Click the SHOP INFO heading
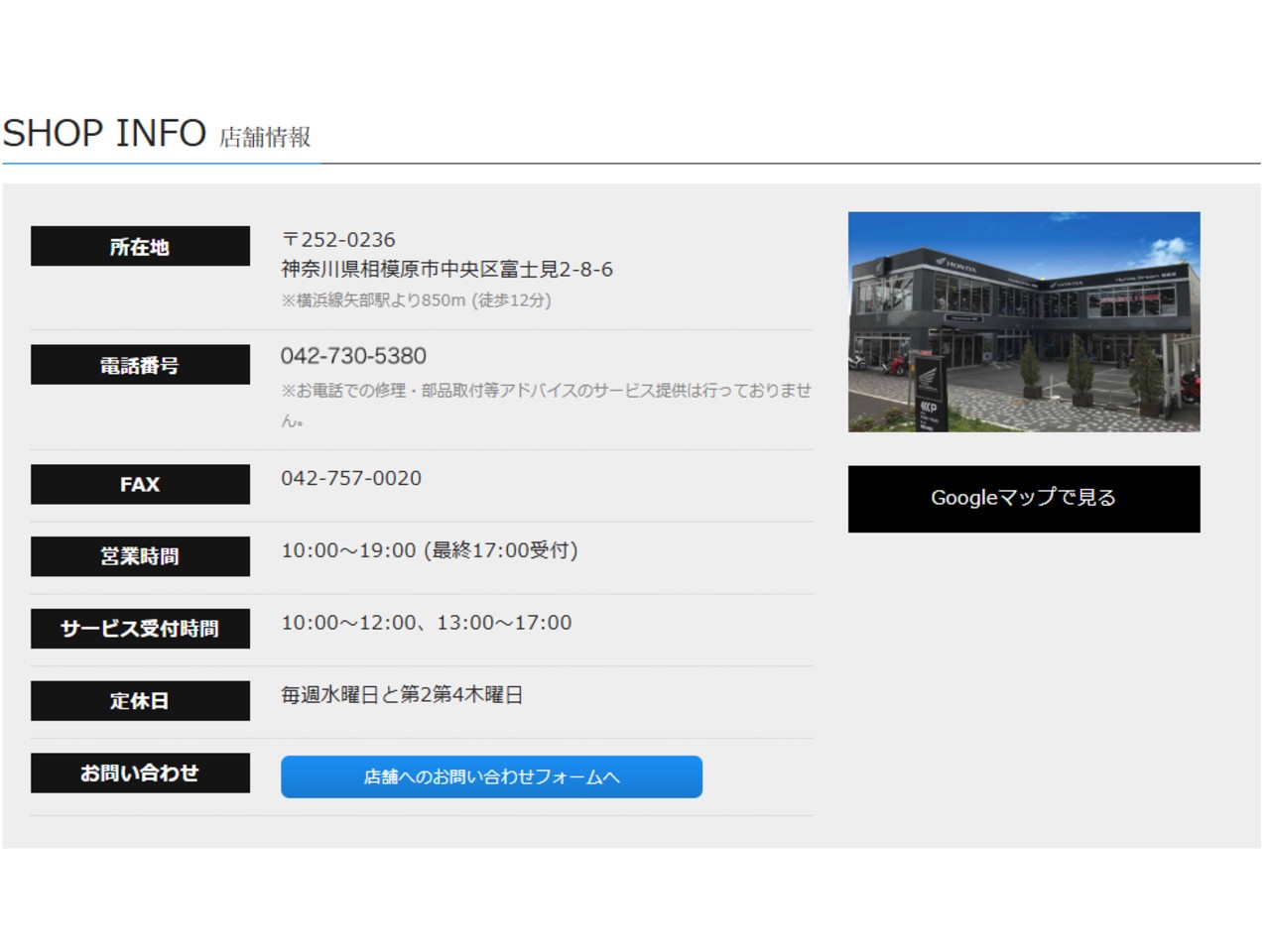 click(x=104, y=133)
